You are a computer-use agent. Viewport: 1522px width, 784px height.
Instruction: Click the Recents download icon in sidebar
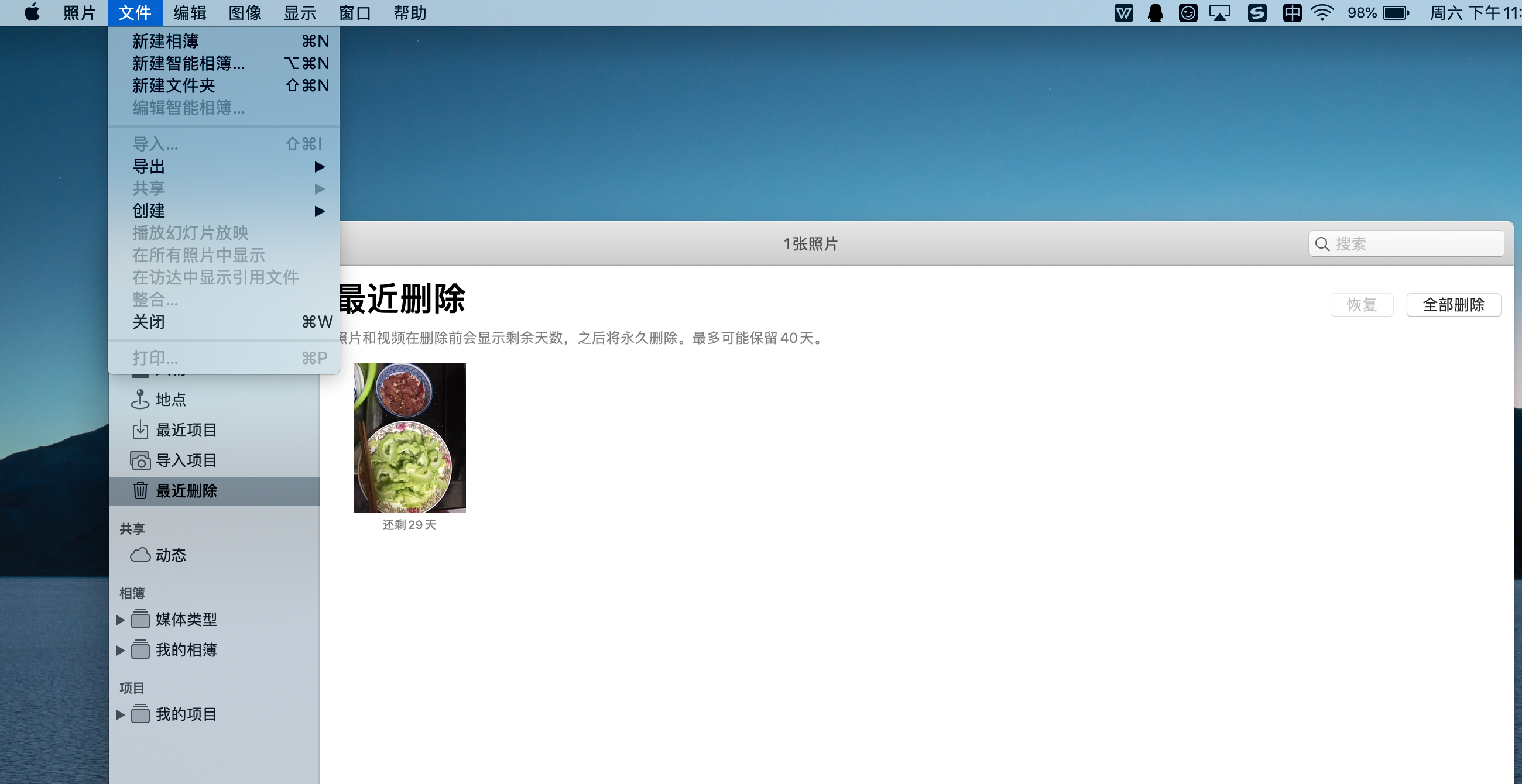[x=140, y=430]
